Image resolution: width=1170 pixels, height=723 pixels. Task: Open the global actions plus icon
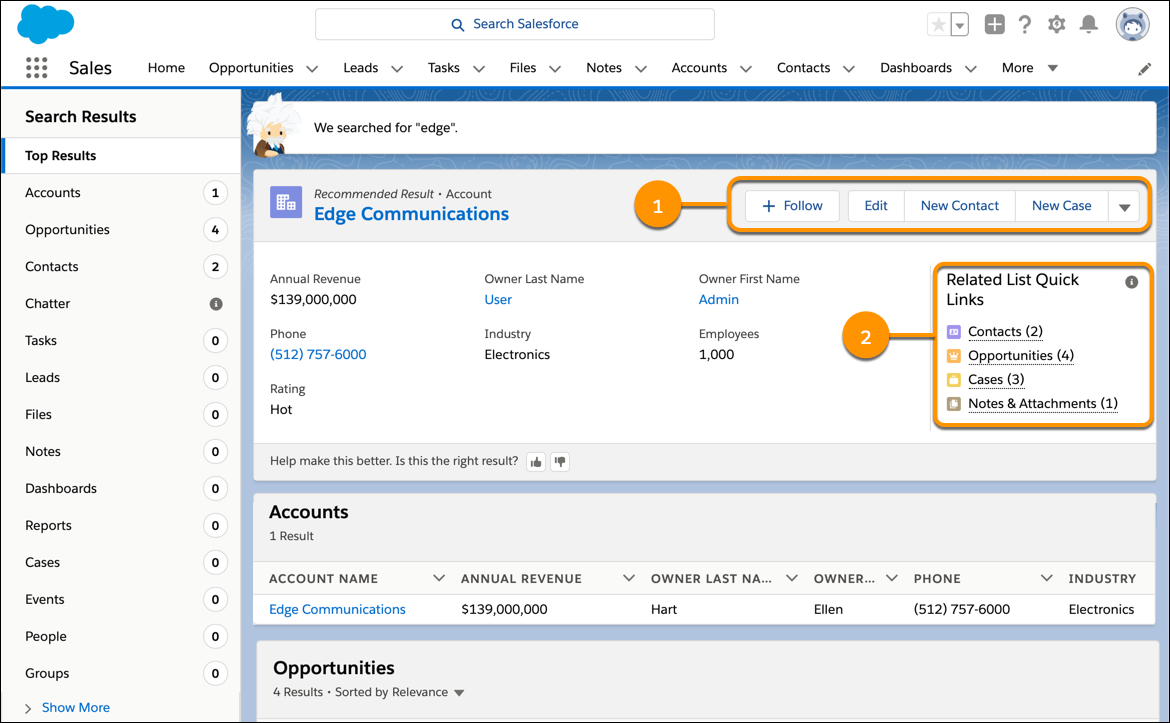pyautogui.click(x=994, y=25)
